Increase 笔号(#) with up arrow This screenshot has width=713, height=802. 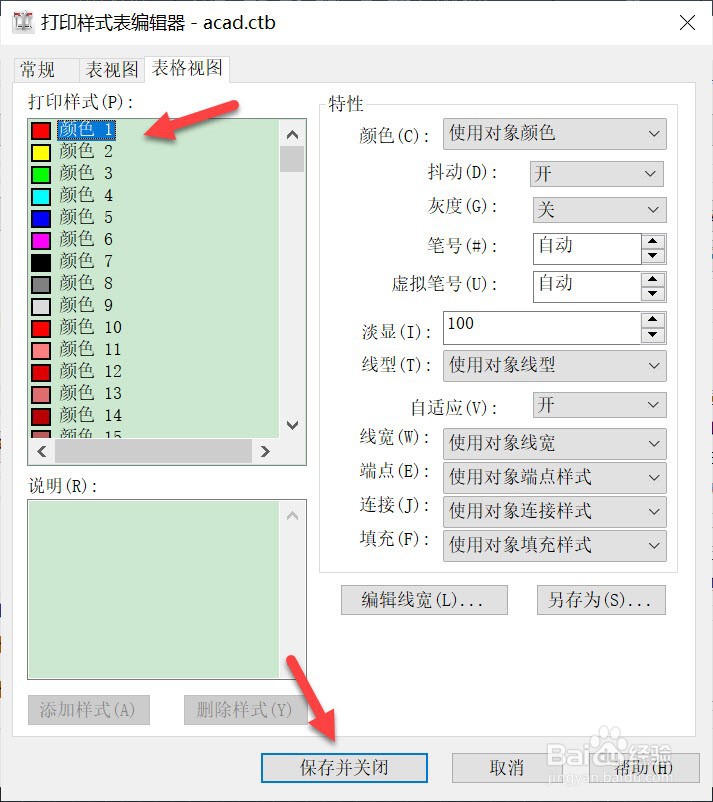[653, 241]
